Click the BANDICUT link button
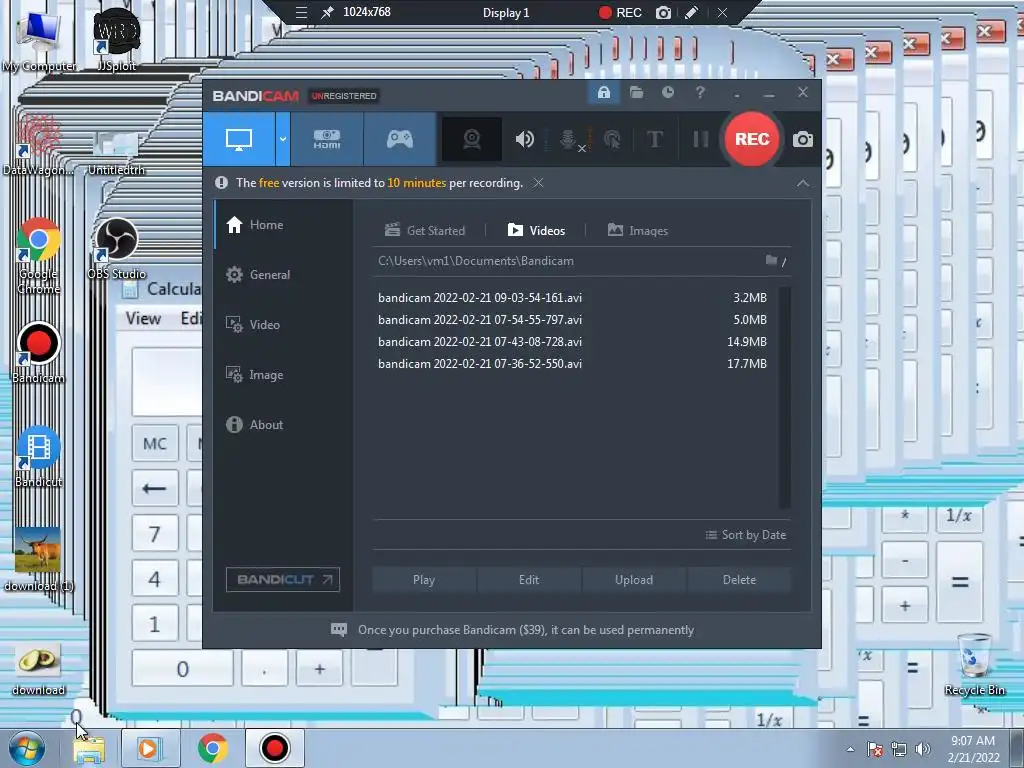1024x768 pixels. click(x=283, y=579)
